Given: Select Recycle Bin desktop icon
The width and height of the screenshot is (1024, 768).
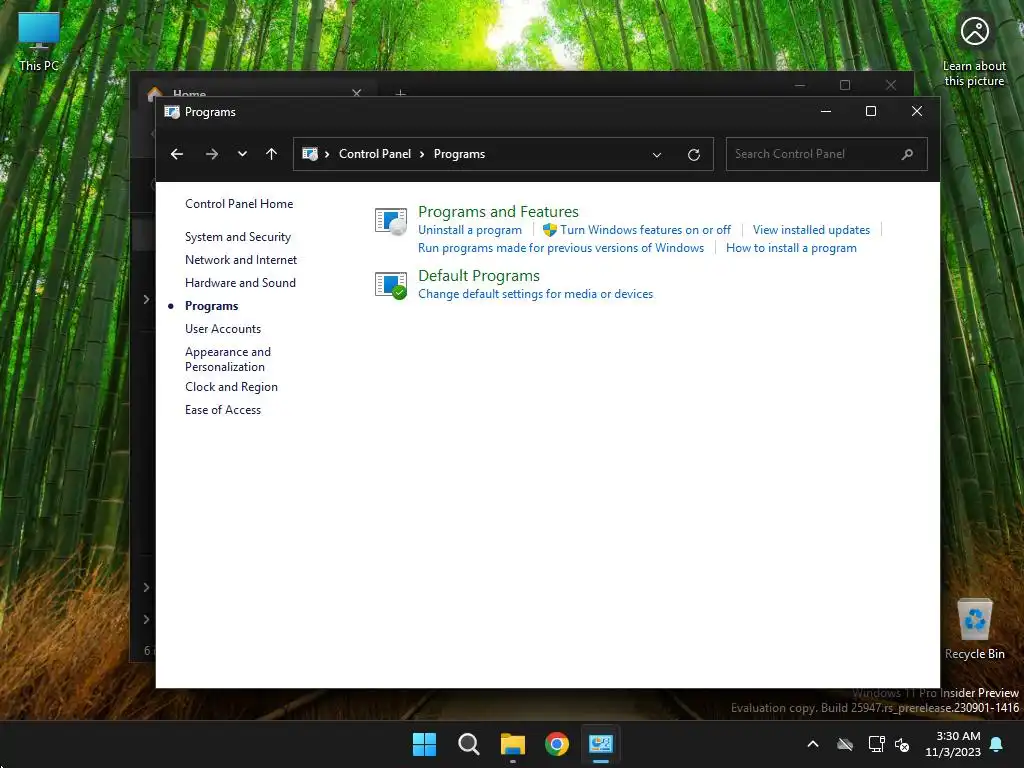Looking at the screenshot, I should point(974,629).
